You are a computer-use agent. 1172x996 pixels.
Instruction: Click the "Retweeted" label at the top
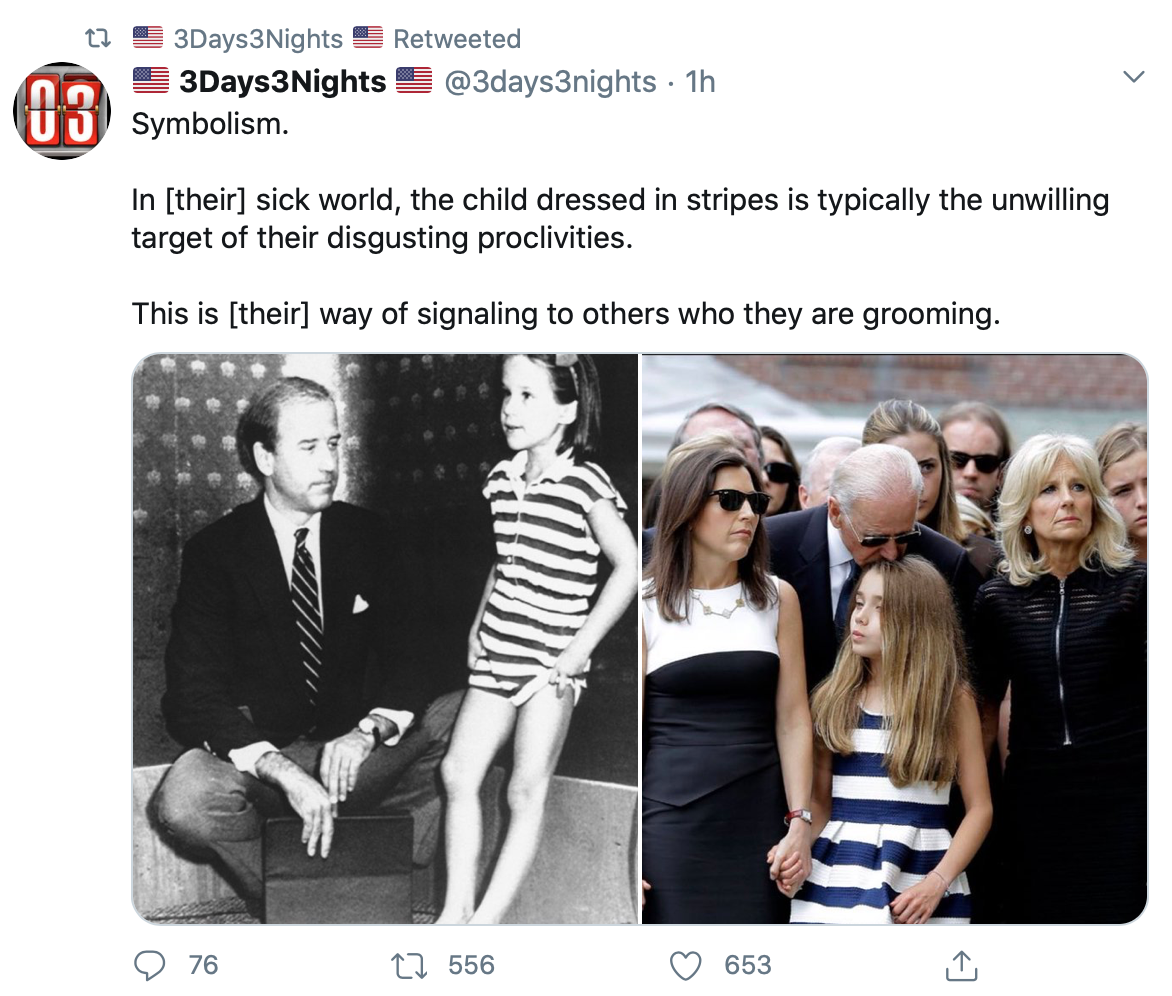pyautogui.click(x=457, y=39)
